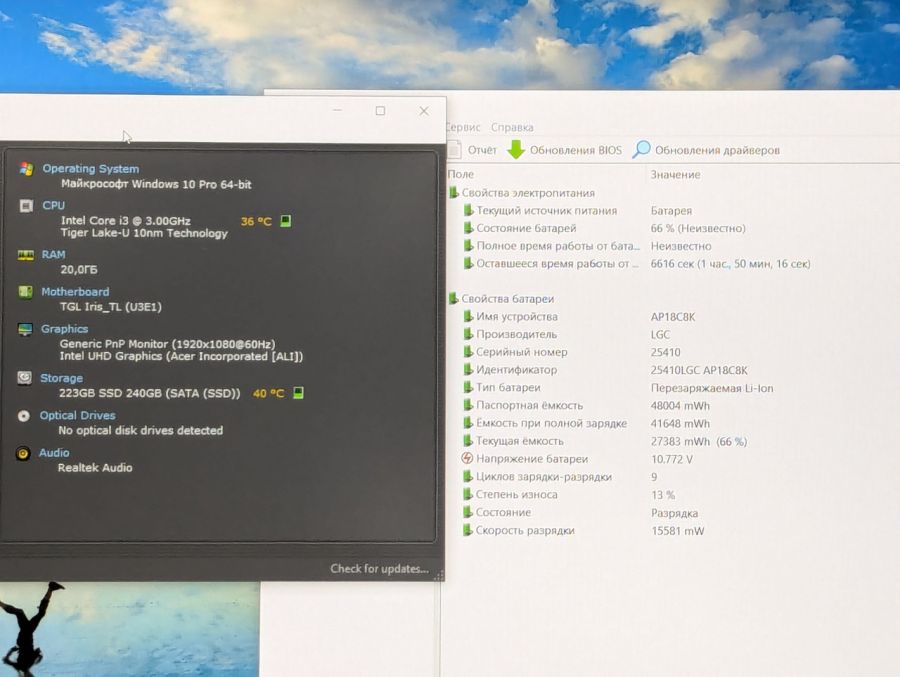Screen dimensions: 900x677
Task: Click the text TGL Iris_TL (U3E1)
Action: 111,307
